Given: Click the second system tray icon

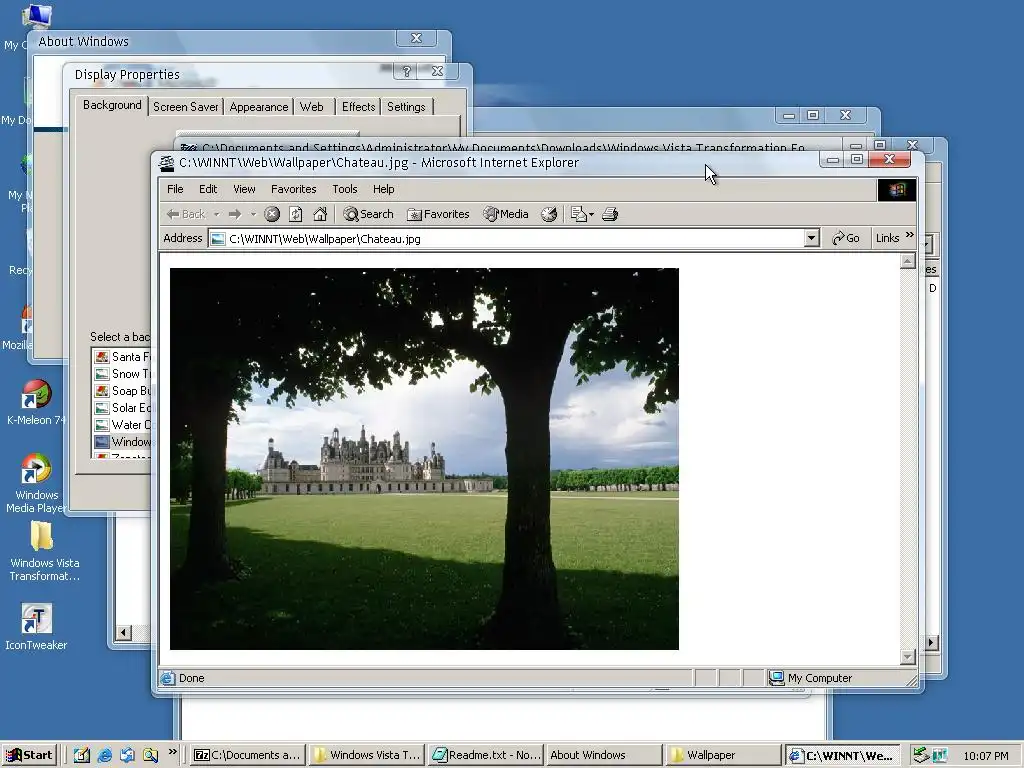Looking at the screenshot, I should tap(940, 756).
